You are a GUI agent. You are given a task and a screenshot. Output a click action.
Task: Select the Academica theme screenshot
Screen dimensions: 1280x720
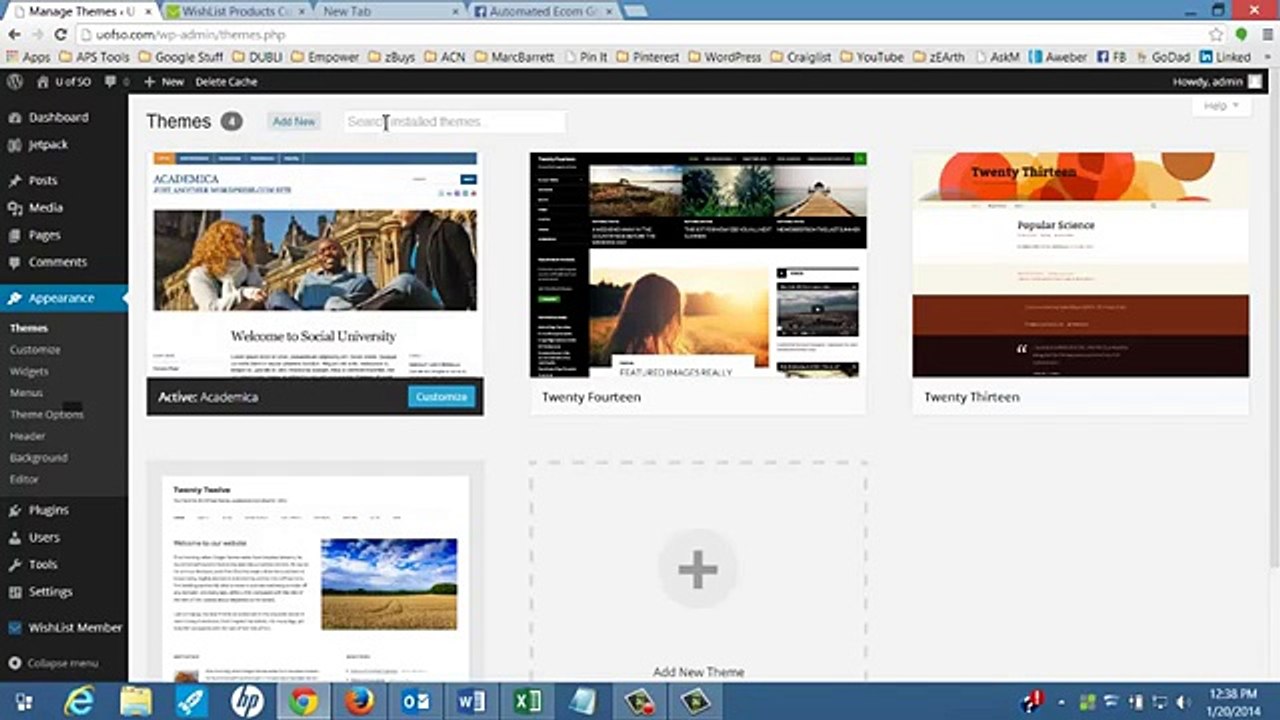pyautogui.click(x=315, y=264)
